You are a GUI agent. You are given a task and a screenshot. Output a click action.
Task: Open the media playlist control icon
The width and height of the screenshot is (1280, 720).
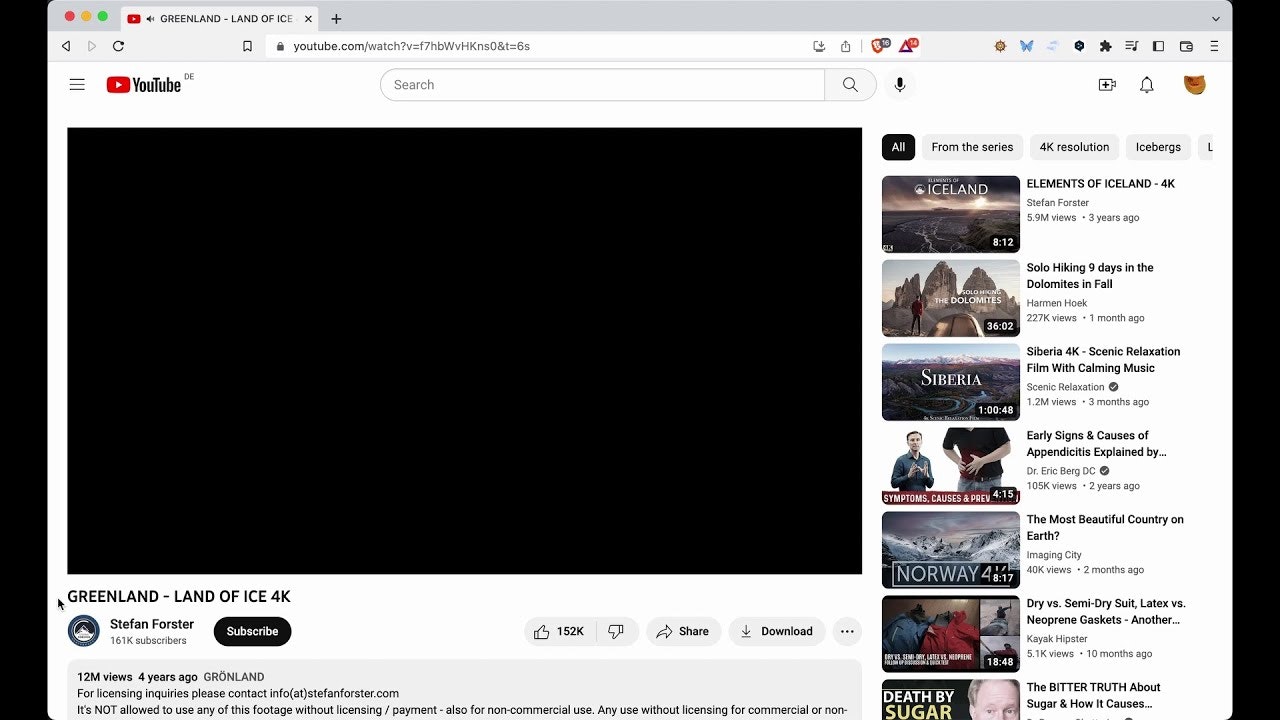[1132, 46]
